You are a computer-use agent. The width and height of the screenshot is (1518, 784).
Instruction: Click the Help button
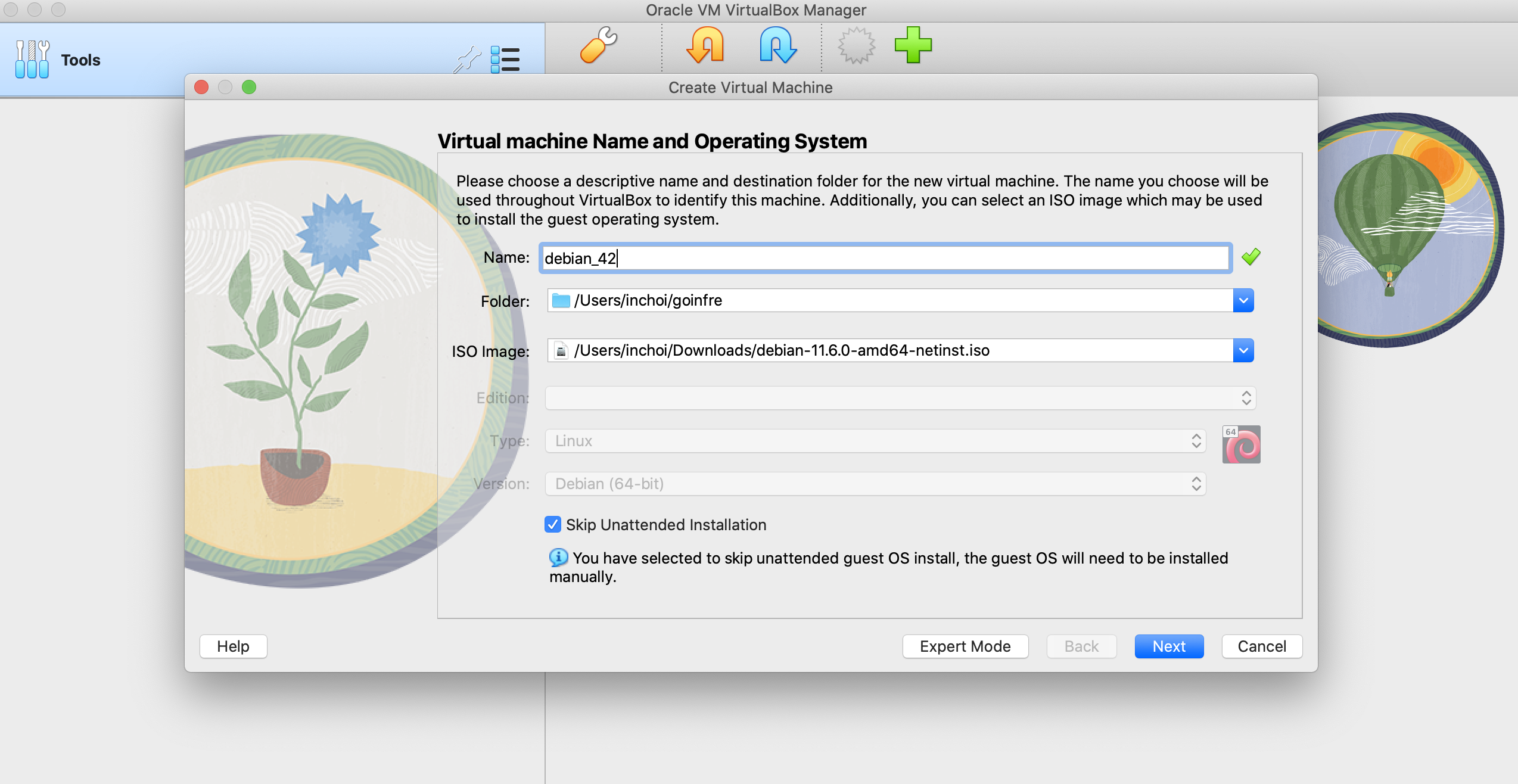(x=233, y=646)
